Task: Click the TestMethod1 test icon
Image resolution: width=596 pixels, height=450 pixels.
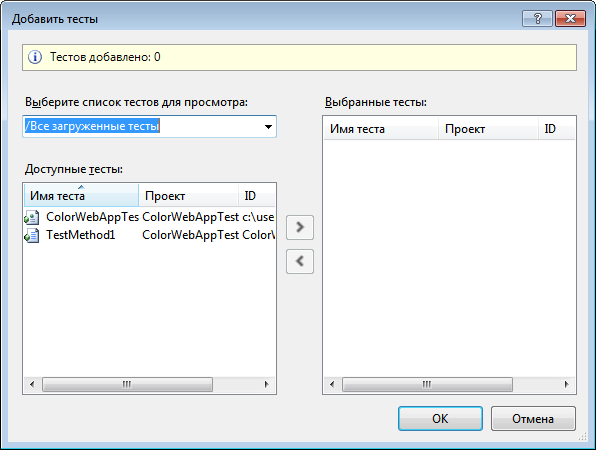Action: [32, 236]
